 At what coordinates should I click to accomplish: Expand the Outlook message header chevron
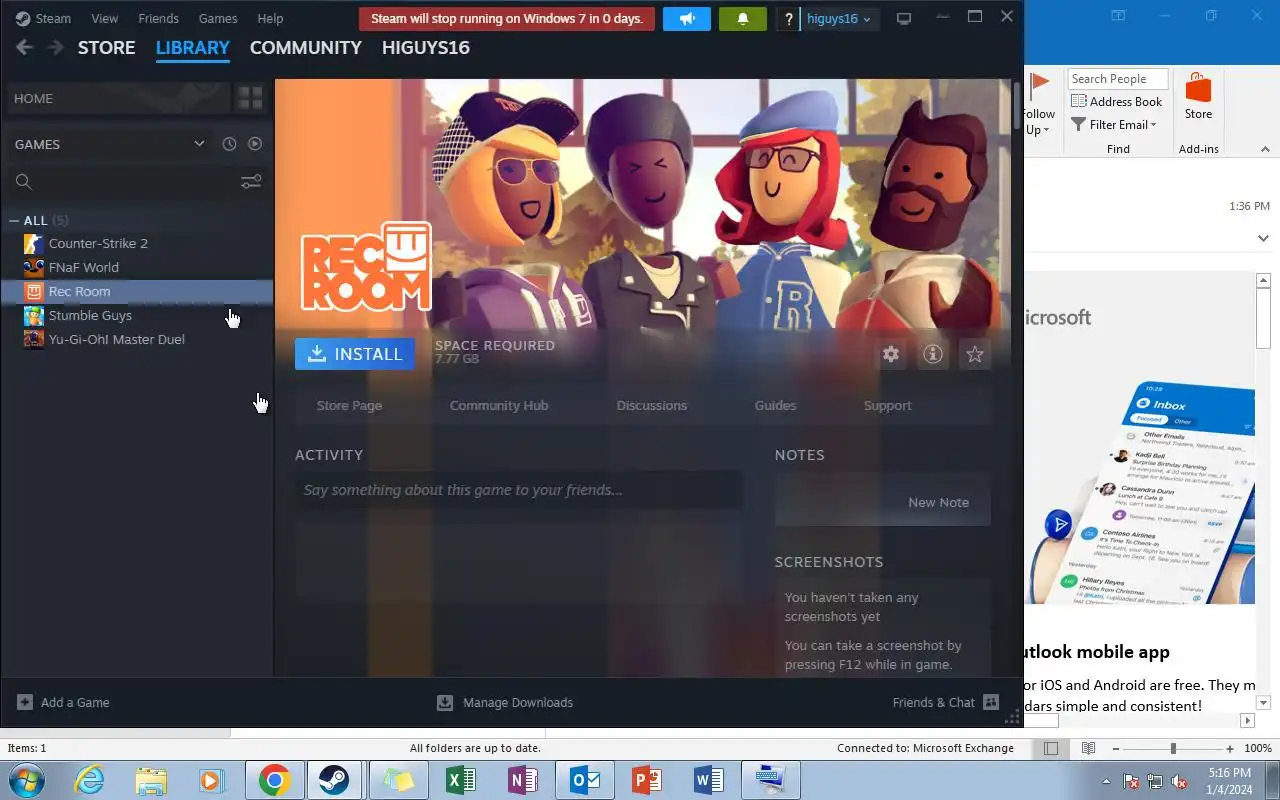click(1263, 238)
